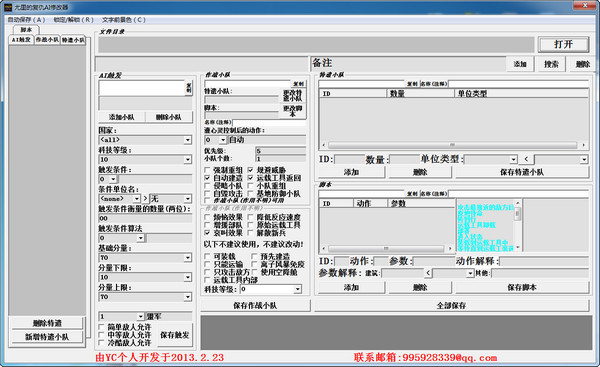Click the 全部保存 button

451,305
